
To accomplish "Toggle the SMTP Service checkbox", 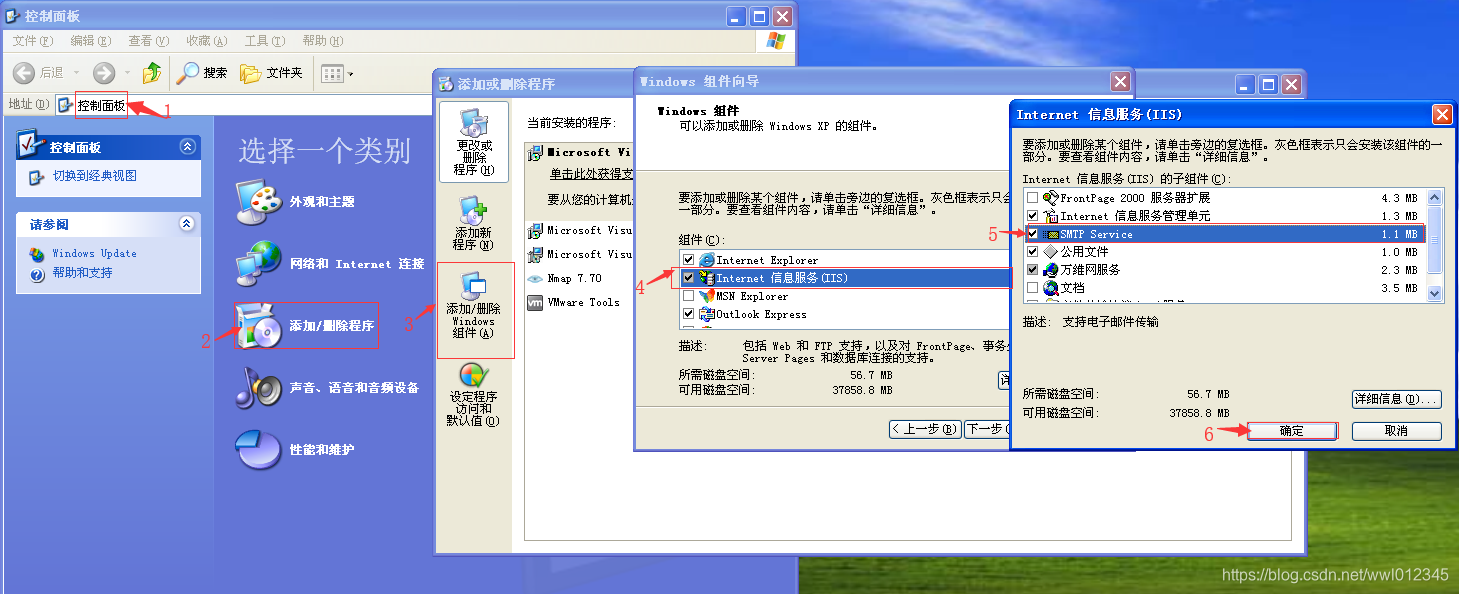I will pyautogui.click(x=1033, y=234).
